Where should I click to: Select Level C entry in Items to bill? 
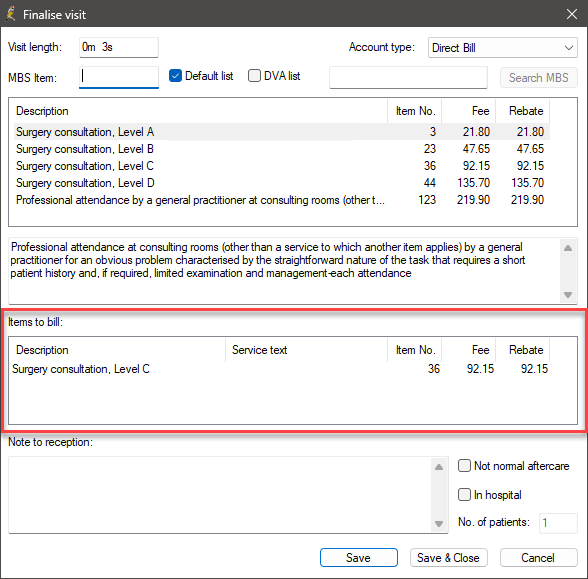click(x=280, y=369)
